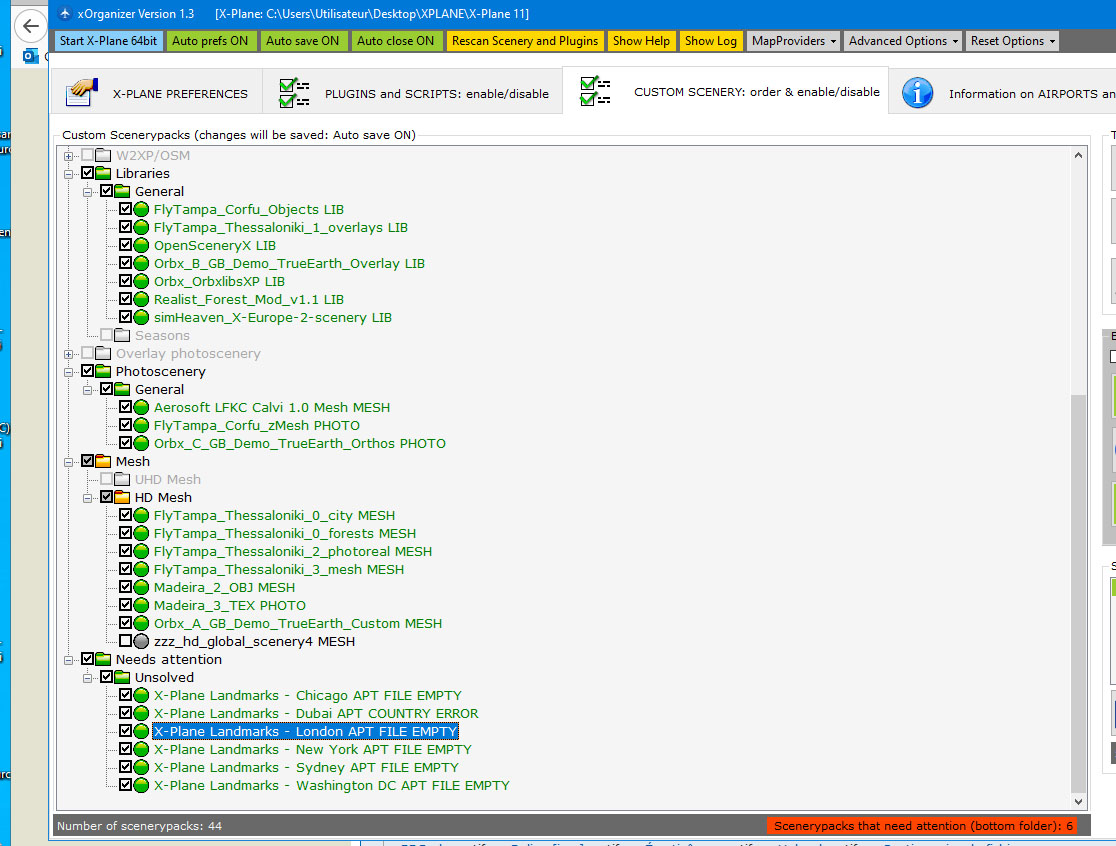Click the X-Plane Preferences hand icon
Viewport: 1116px width, 846px height.
(81, 92)
